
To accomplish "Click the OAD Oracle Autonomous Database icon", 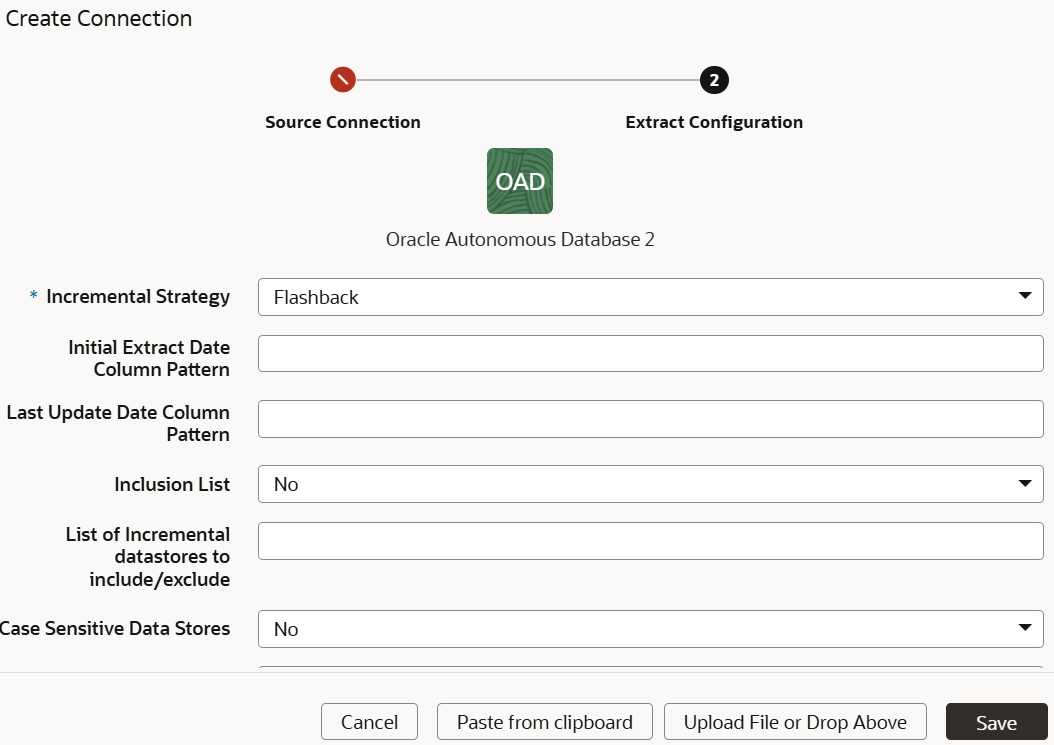I will coord(519,181).
